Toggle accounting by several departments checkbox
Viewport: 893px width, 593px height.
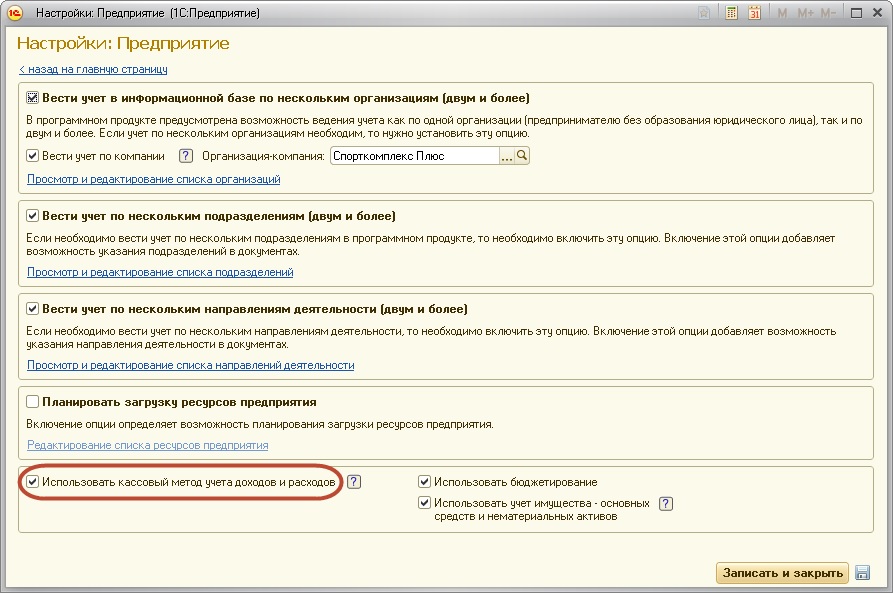pyautogui.click(x=32, y=216)
